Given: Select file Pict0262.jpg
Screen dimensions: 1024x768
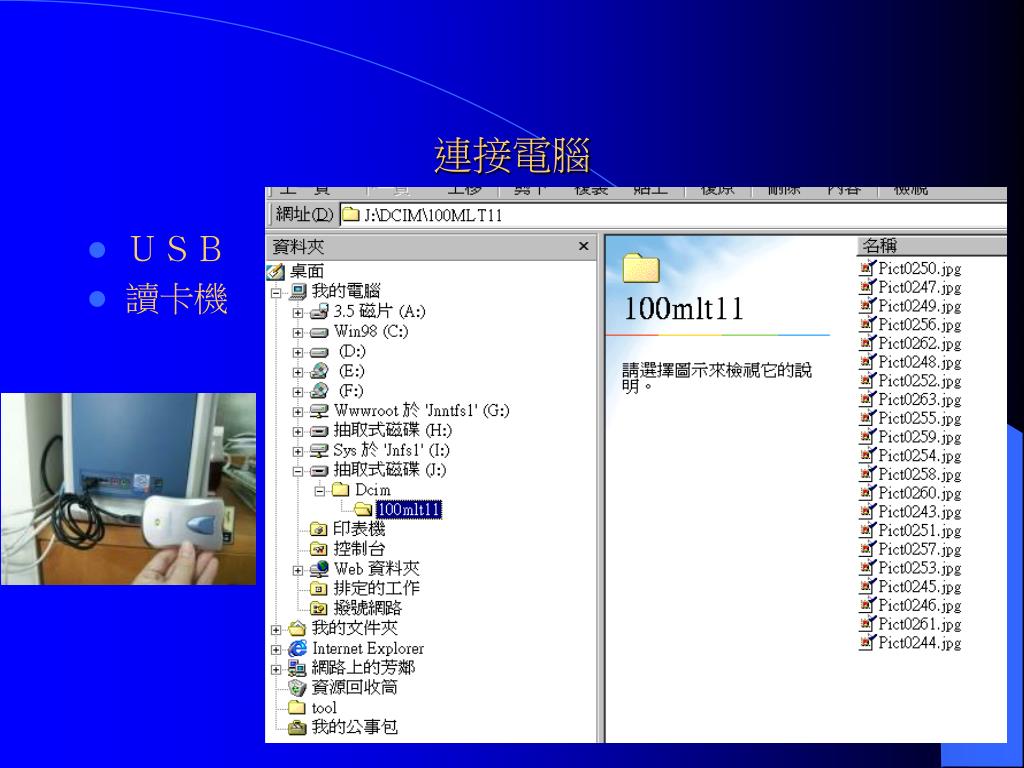Looking at the screenshot, I should 911,344.
